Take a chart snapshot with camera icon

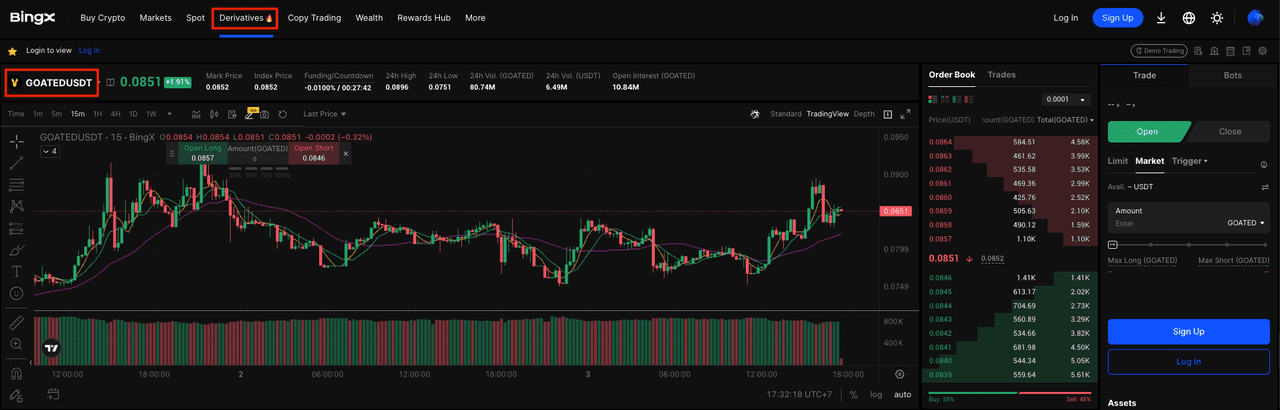[267, 114]
